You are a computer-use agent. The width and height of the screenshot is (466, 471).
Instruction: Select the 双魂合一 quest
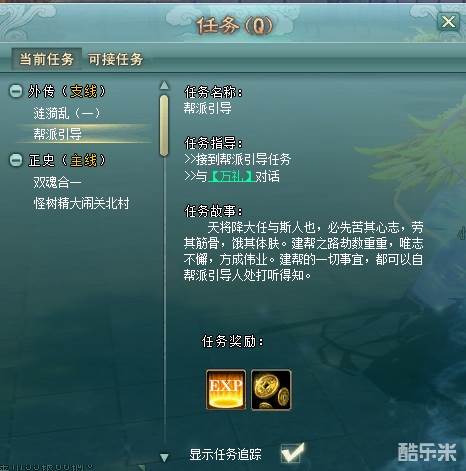click(57, 182)
